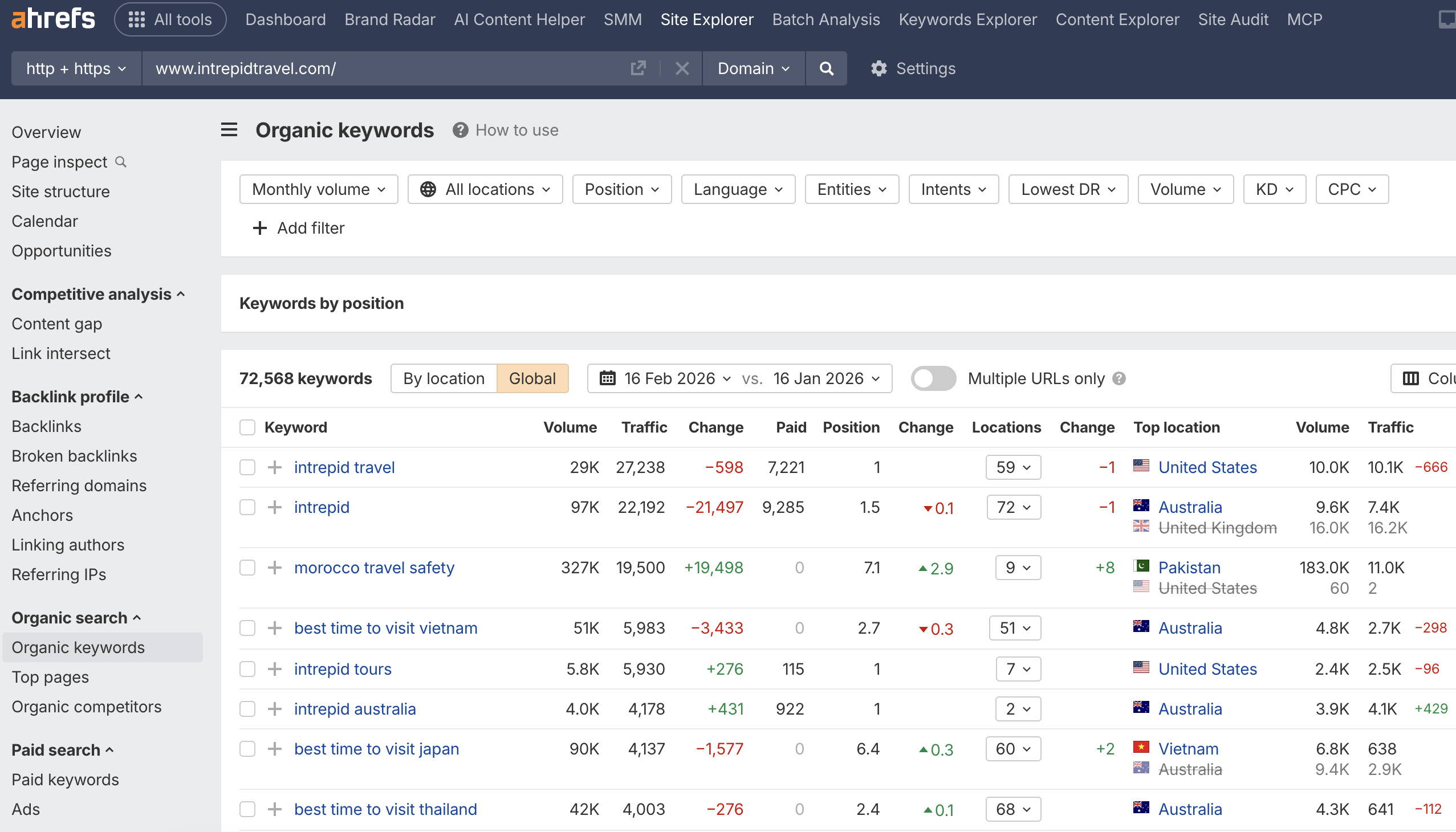Check the select-all keywords checkbox
The image size is (1456, 832).
pos(247,427)
